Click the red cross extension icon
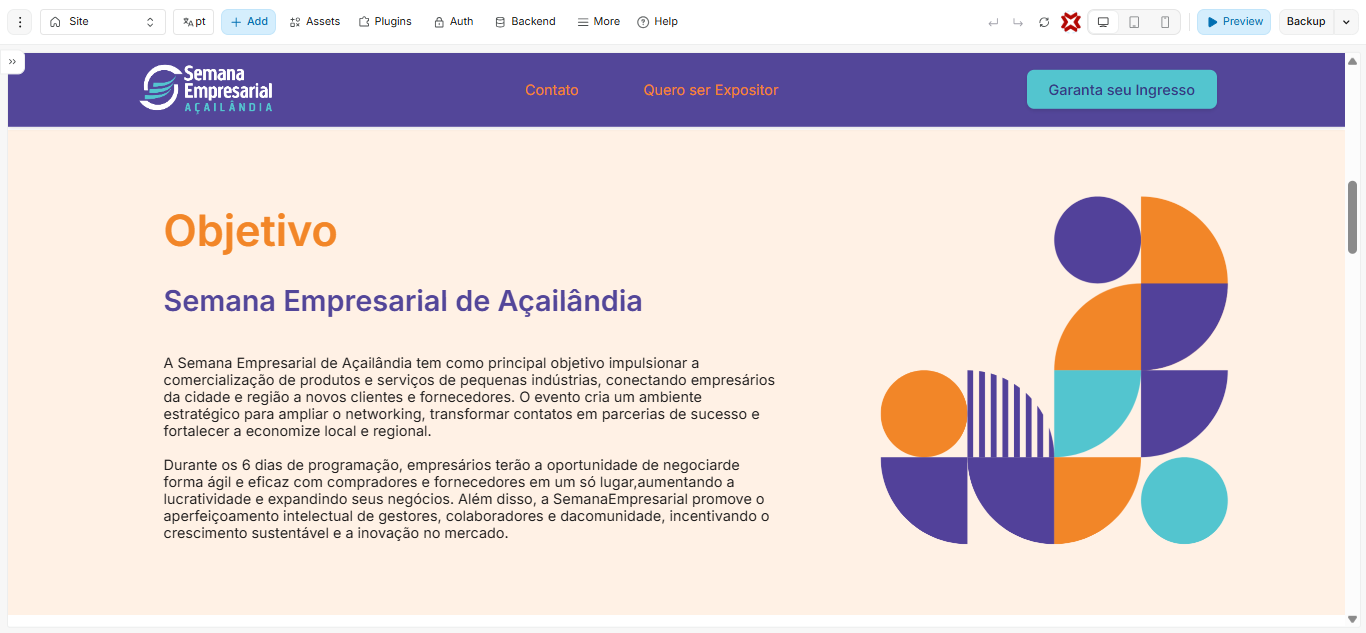Screen dimensions: 1366x633 point(1071,22)
